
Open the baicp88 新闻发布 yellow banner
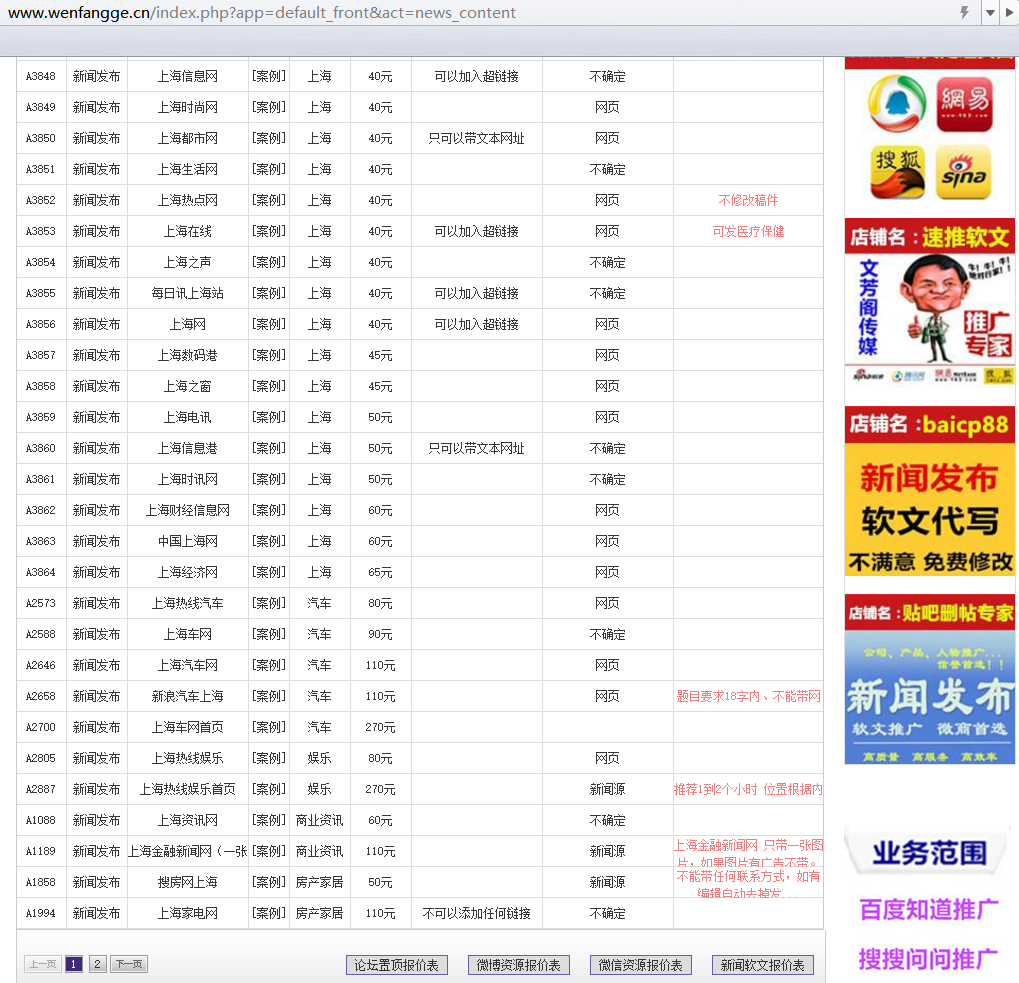pyautogui.click(x=929, y=492)
